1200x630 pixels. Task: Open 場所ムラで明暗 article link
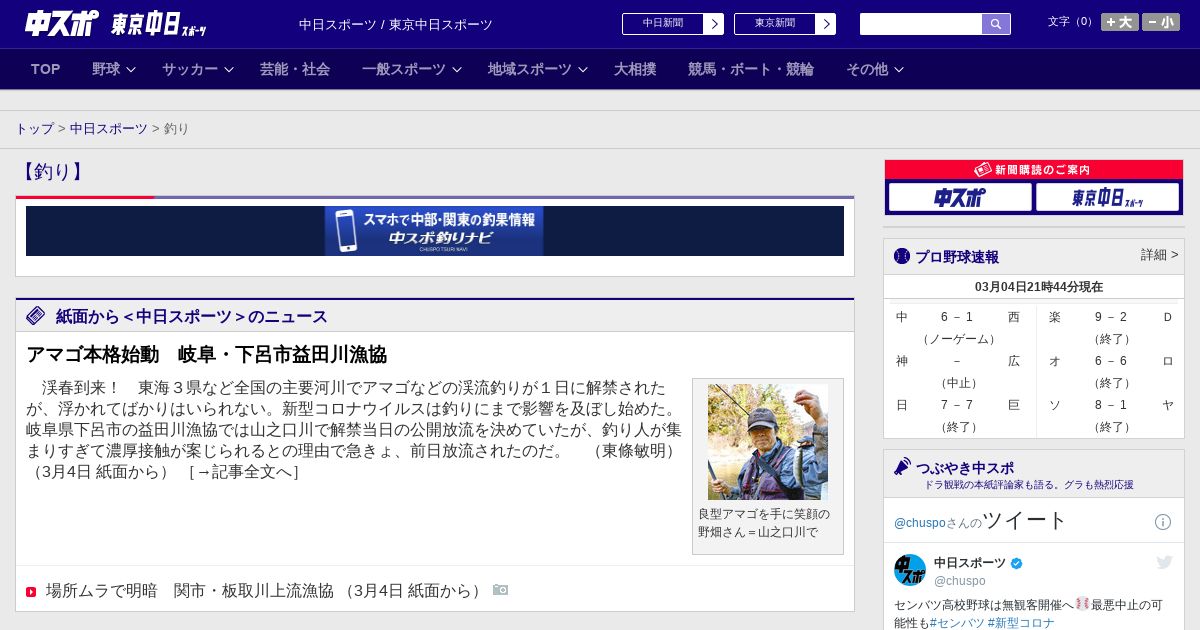(x=265, y=591)
